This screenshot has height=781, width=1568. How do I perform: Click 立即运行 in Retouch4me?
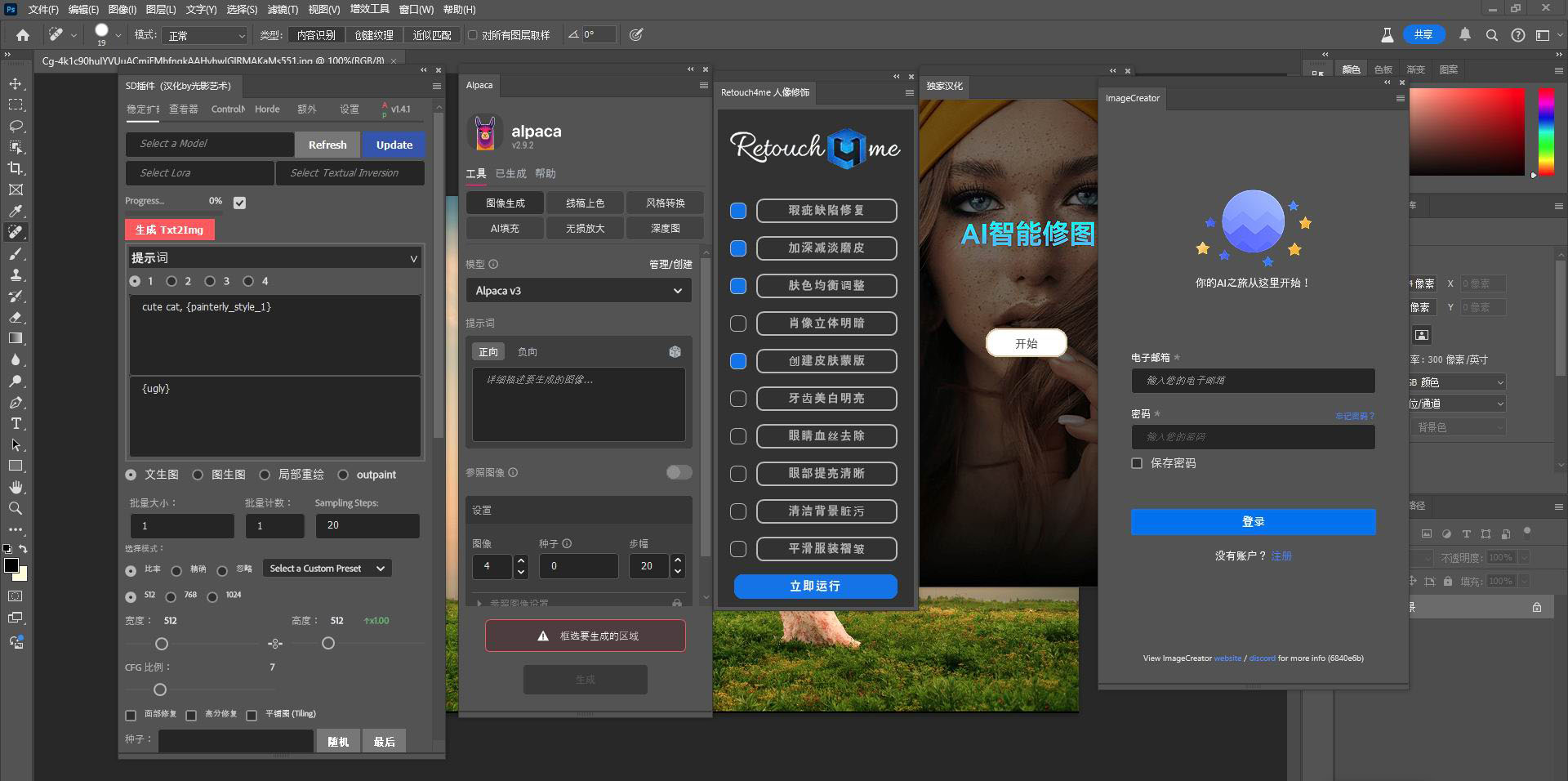tap(815, 587)
